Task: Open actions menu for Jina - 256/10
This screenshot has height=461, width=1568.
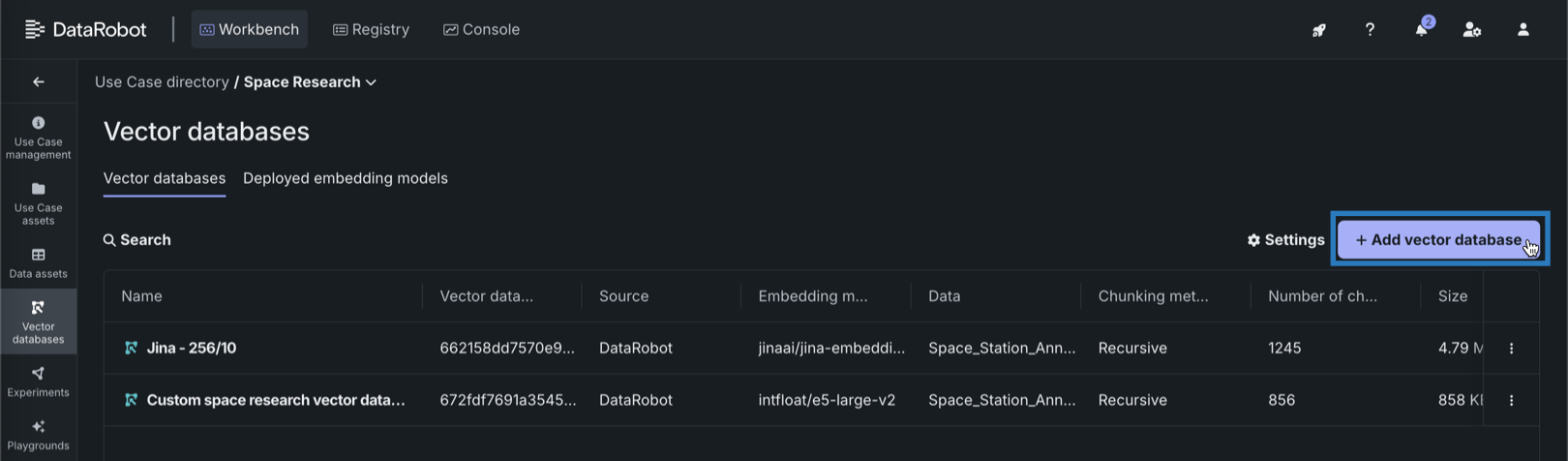Action: (x=1511, y=349)
